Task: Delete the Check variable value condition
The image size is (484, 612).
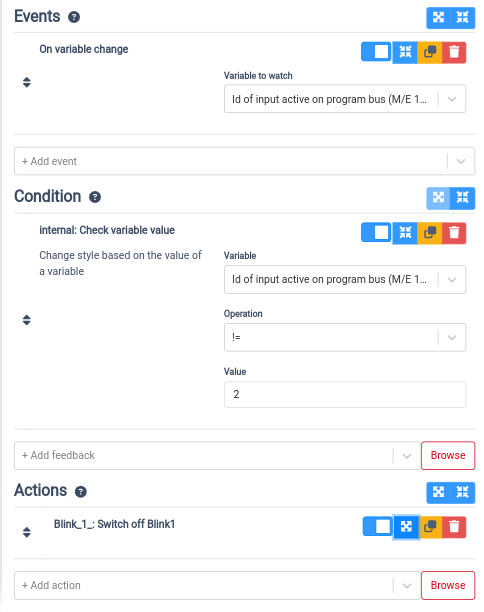Action: click(454, 233)
